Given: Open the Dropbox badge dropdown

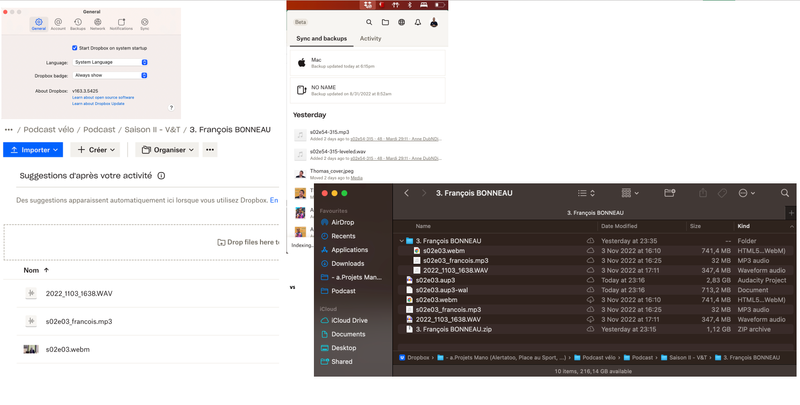Looking at the screenshot, I should (x=110, y=75).
